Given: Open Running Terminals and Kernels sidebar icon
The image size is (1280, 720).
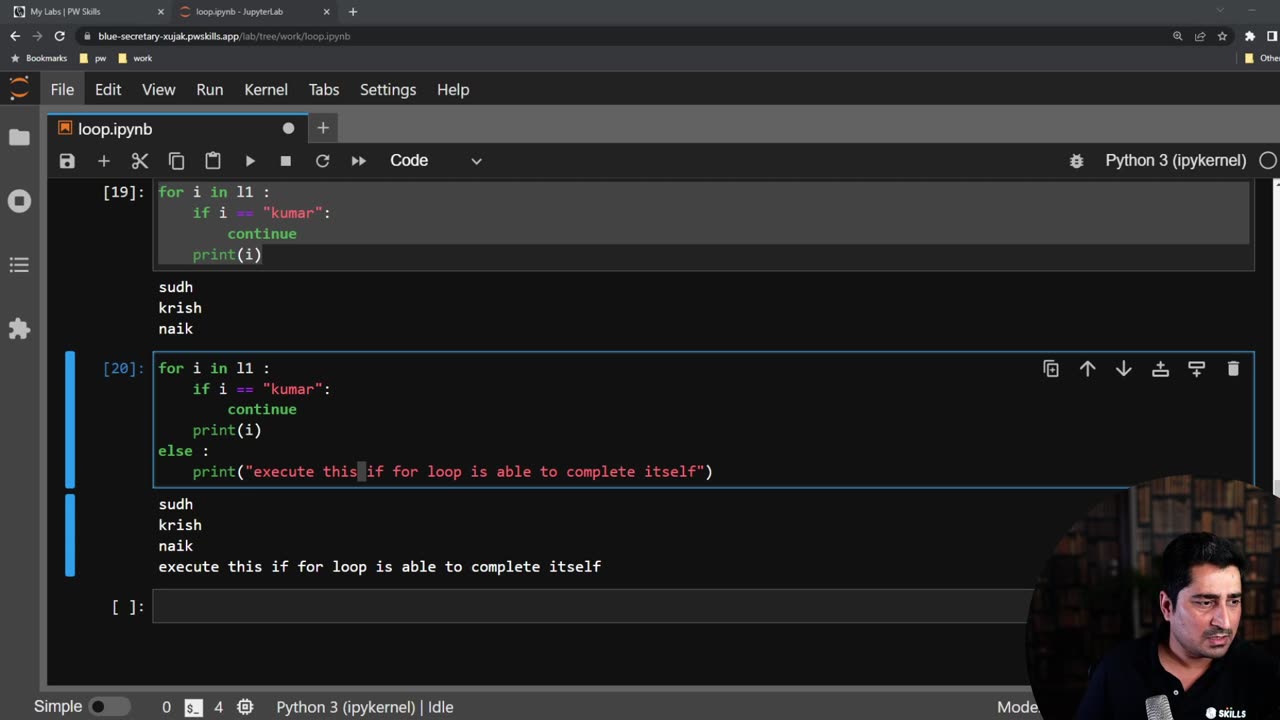Looking at the screenshot, I should (x=19, y=201).
